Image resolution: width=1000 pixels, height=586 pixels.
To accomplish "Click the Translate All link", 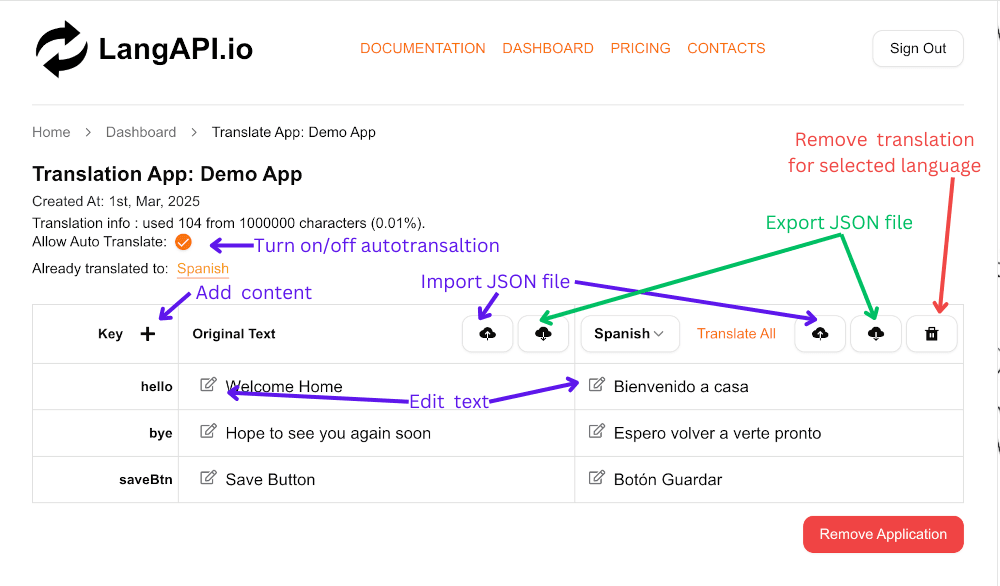I will coord(736,334).
